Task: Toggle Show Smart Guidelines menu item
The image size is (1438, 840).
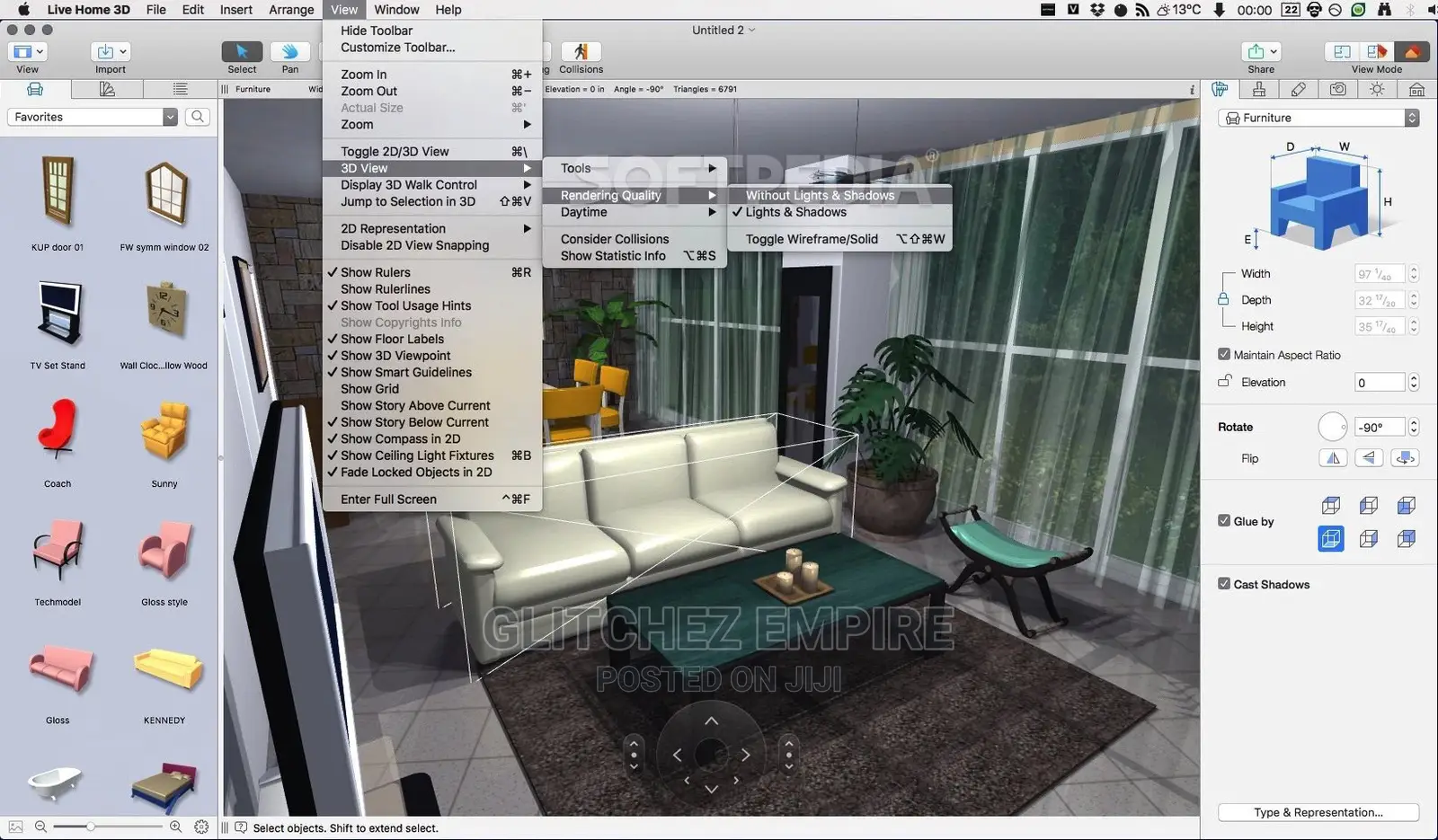Action: click(432, 372)
